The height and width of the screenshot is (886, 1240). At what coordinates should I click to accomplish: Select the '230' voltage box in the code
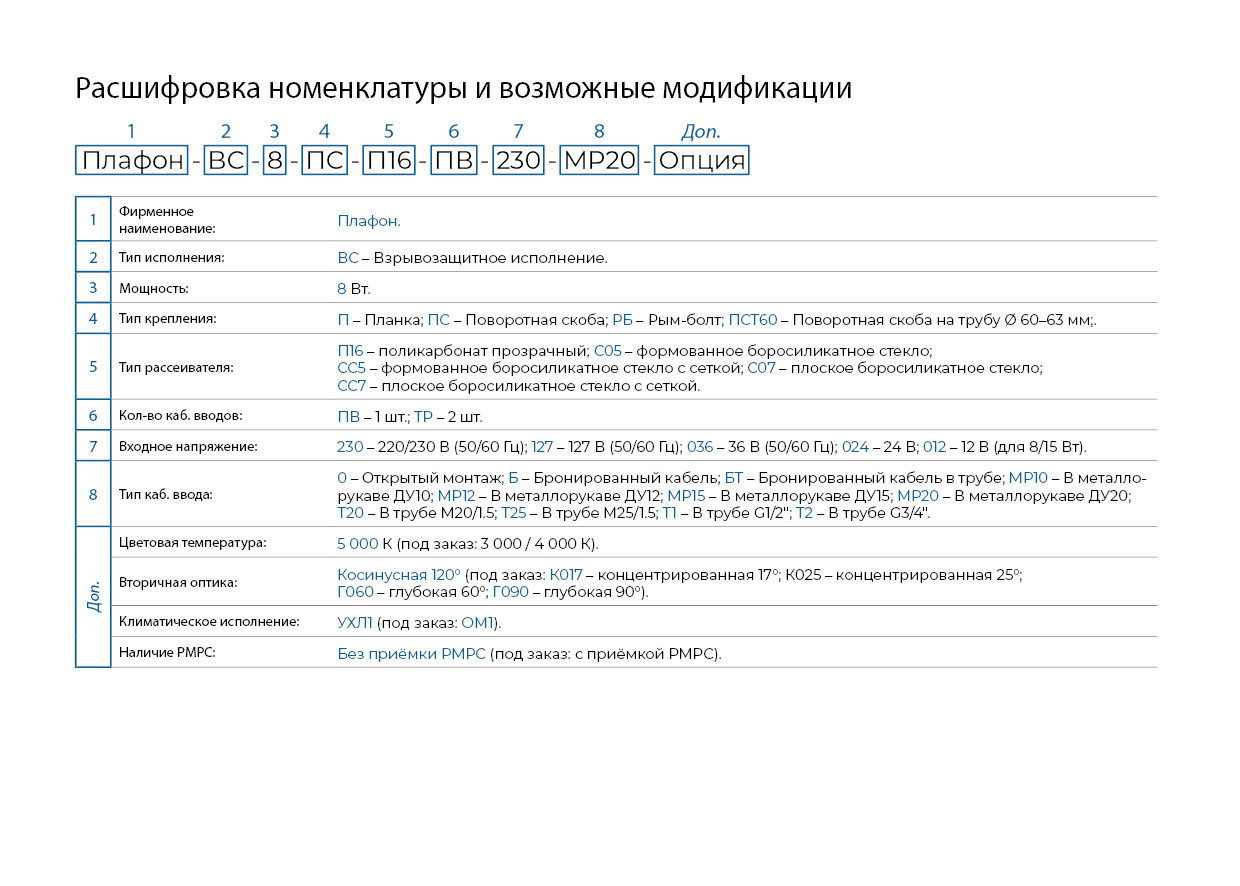point(518,161)
